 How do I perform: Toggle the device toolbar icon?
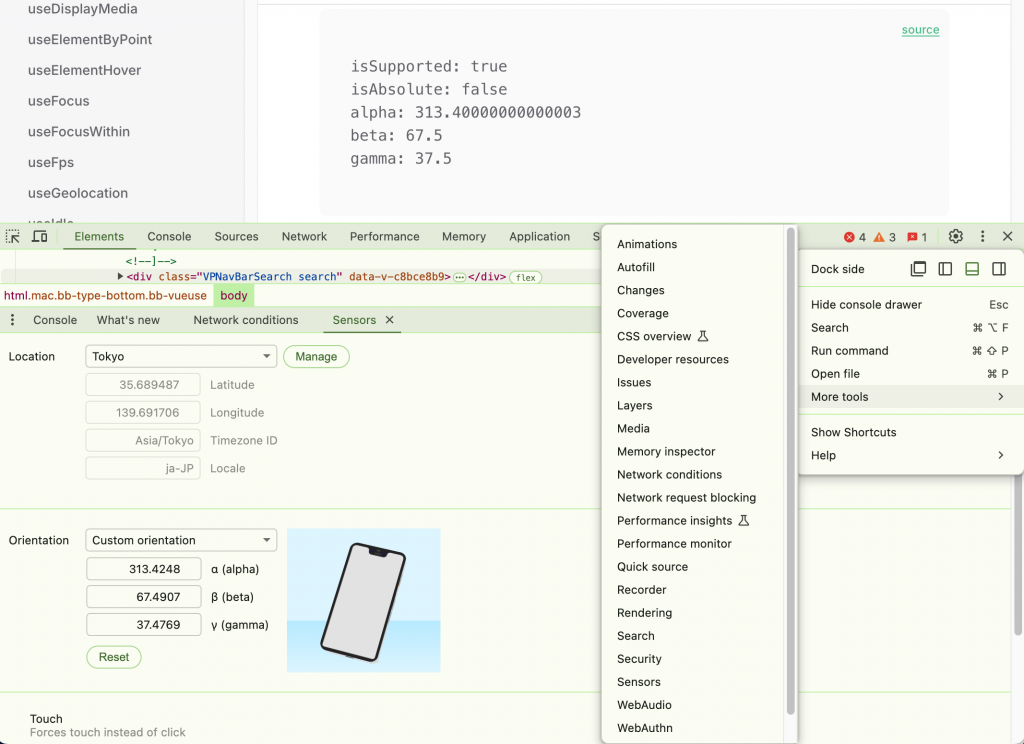click(x=40, y=236)
